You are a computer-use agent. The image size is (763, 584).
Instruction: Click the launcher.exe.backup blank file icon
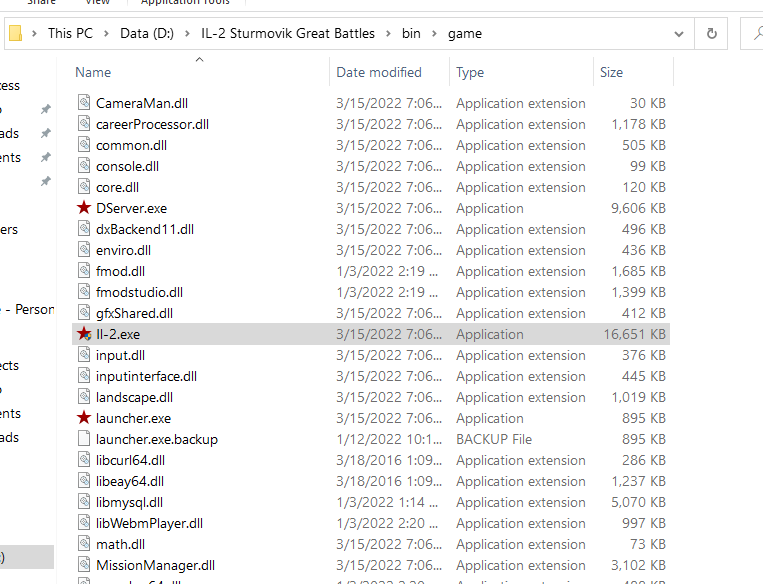[84, 439]
